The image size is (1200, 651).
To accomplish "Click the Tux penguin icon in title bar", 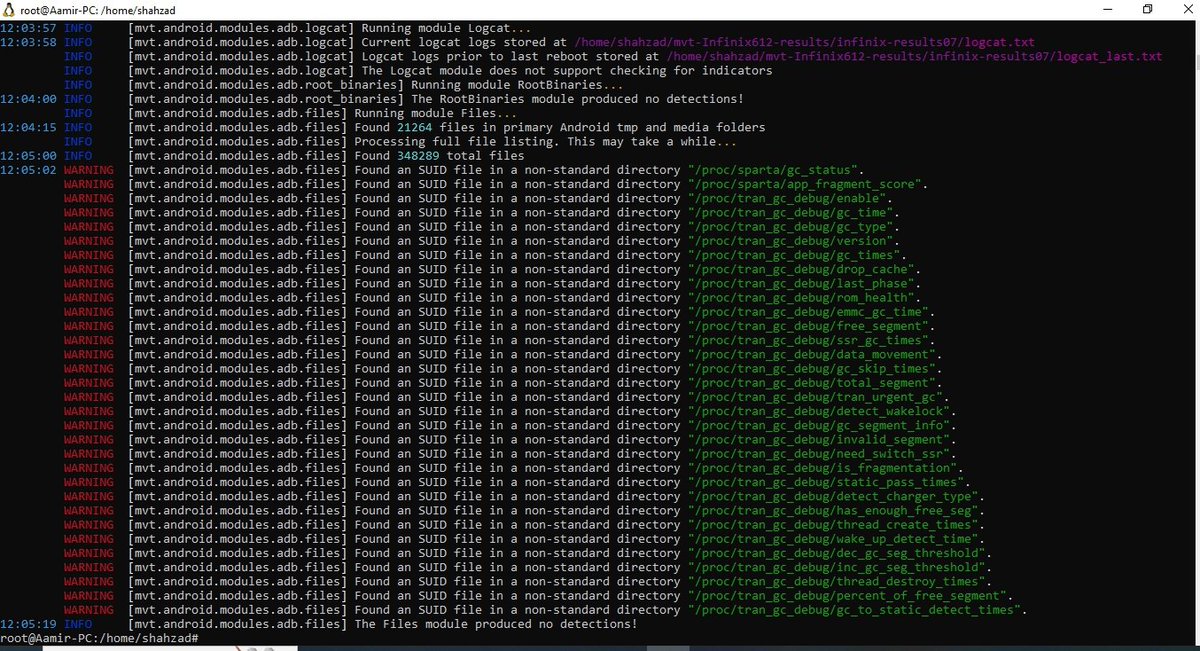I will point(9,9).
